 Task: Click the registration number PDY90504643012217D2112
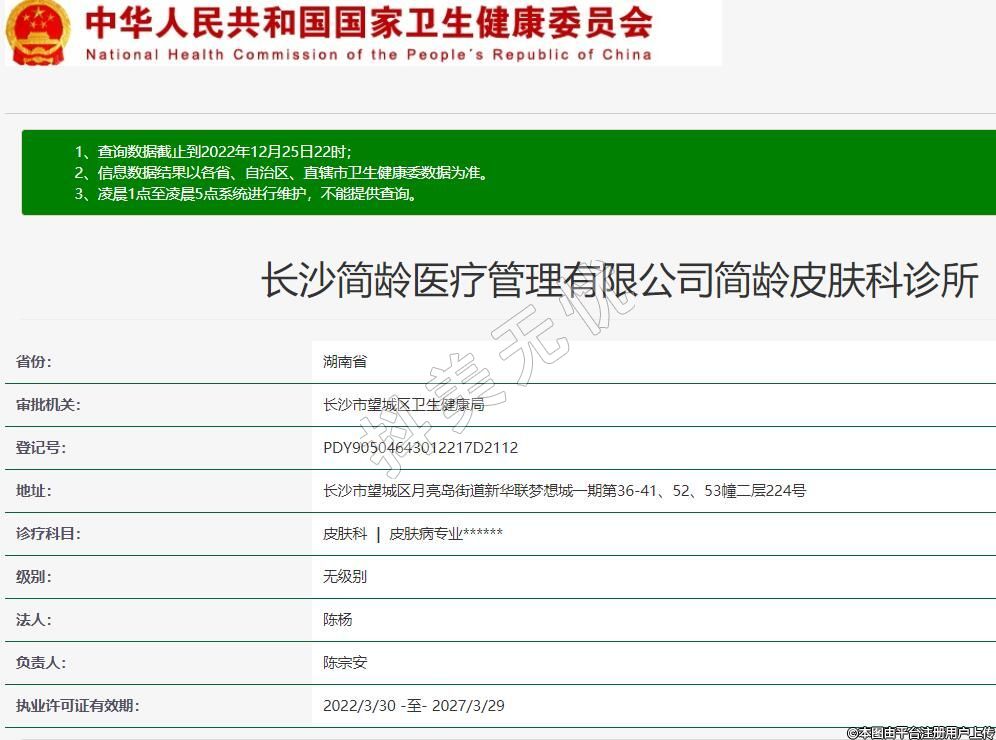[x=420, y=448]
